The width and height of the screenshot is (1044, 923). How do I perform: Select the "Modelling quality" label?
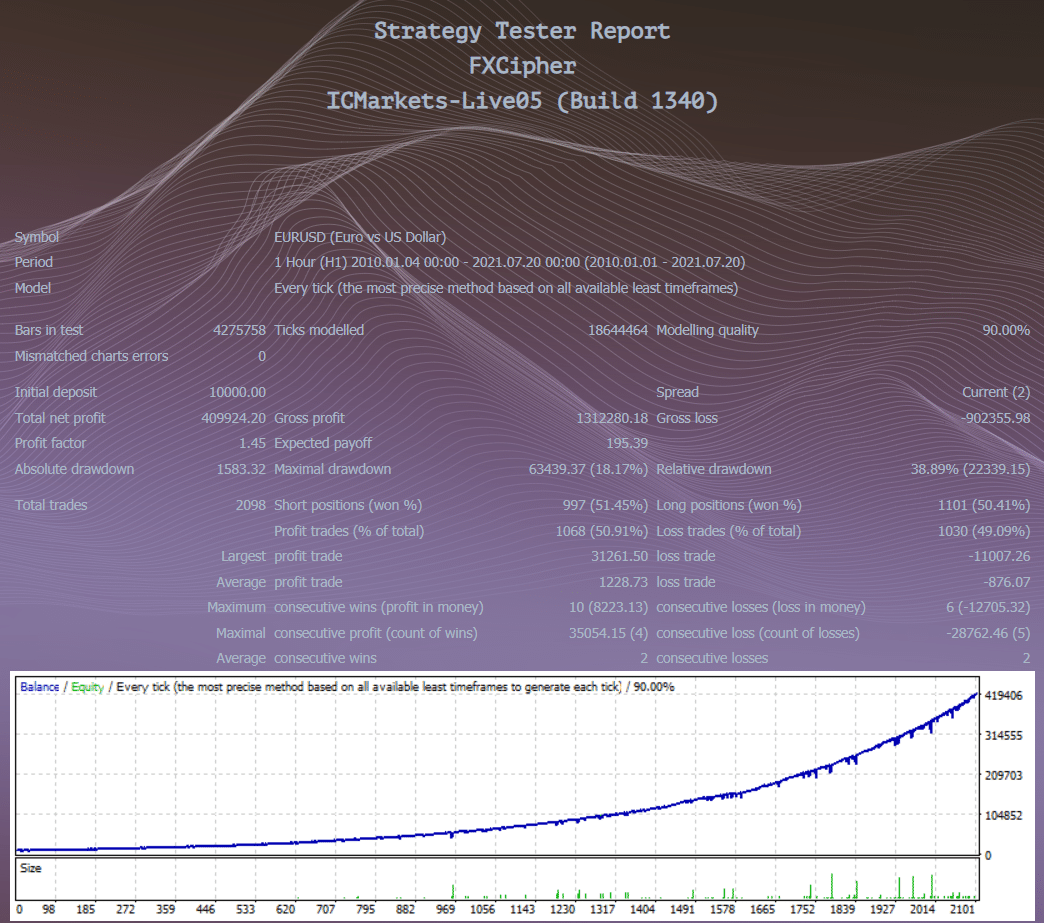pyautogui.click(x=707, y=330)
